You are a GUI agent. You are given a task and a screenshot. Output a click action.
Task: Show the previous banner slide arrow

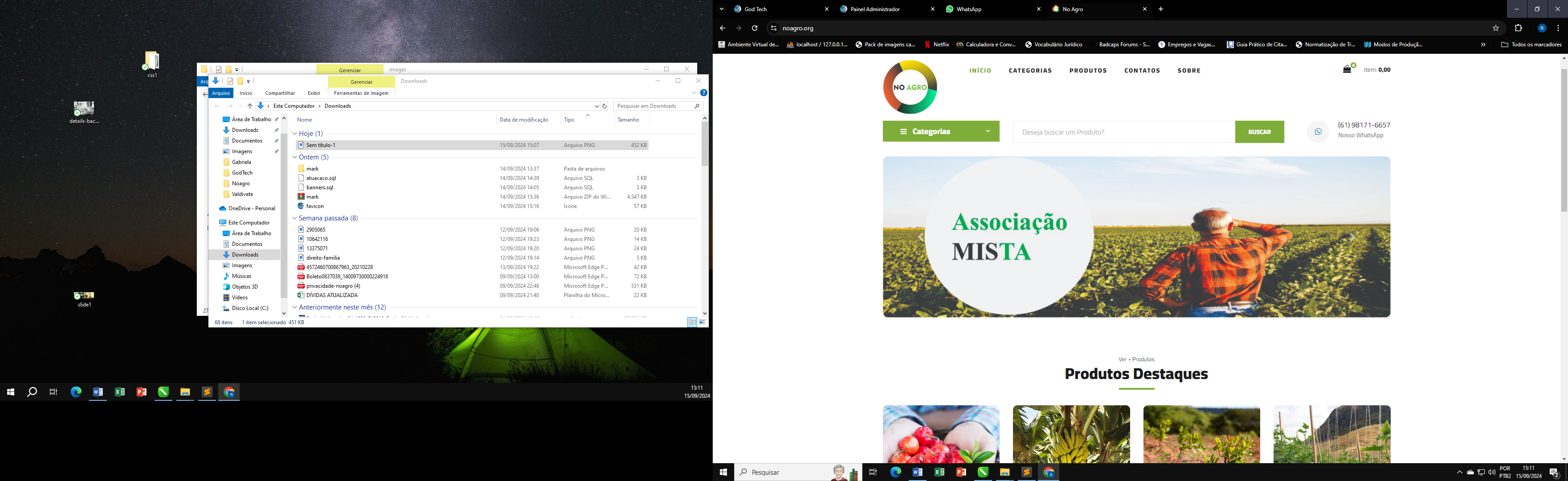click(x=920, y=237)
